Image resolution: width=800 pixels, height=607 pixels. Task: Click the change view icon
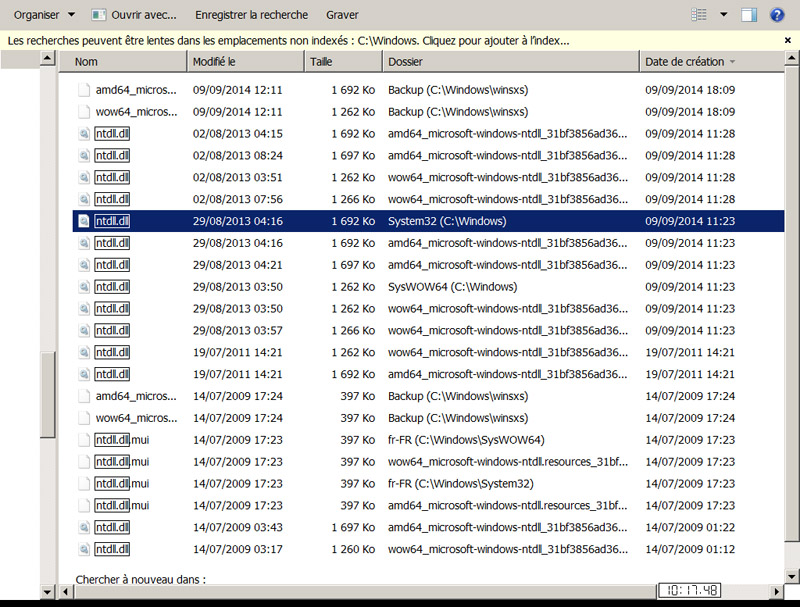pyautogui.click(x=699, y=15)
